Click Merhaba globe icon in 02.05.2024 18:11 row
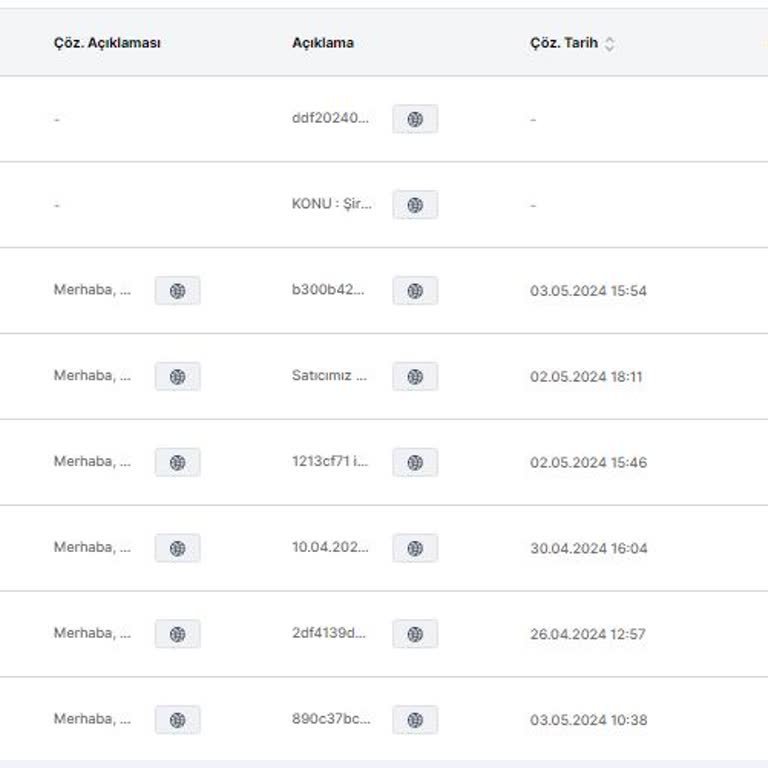This screenshot has height=768, width=768. pos(177,377)
